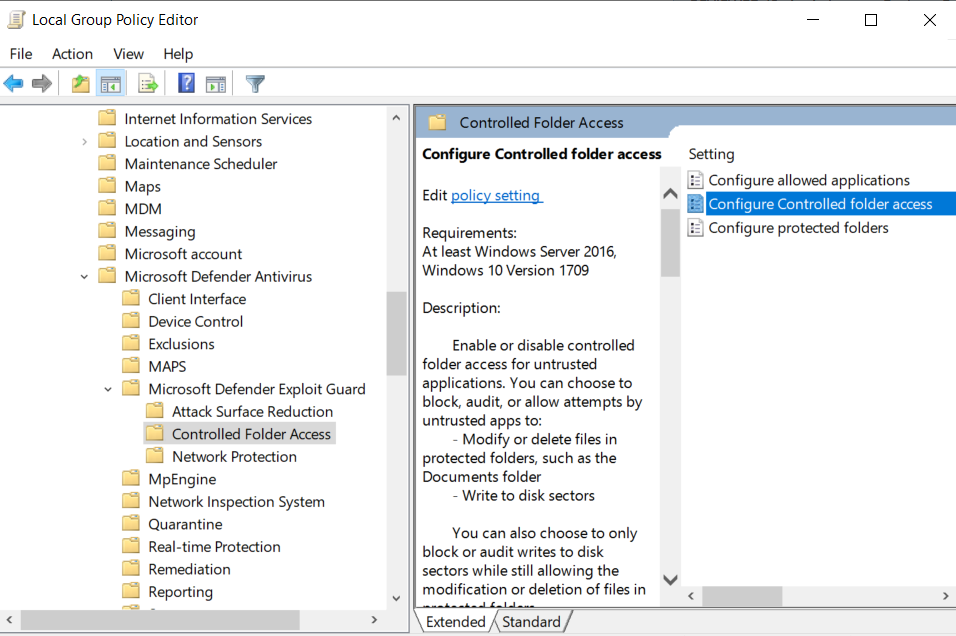Click the Filter funnel icon
This screenshot has height=636, width=956.
[256, 84]
